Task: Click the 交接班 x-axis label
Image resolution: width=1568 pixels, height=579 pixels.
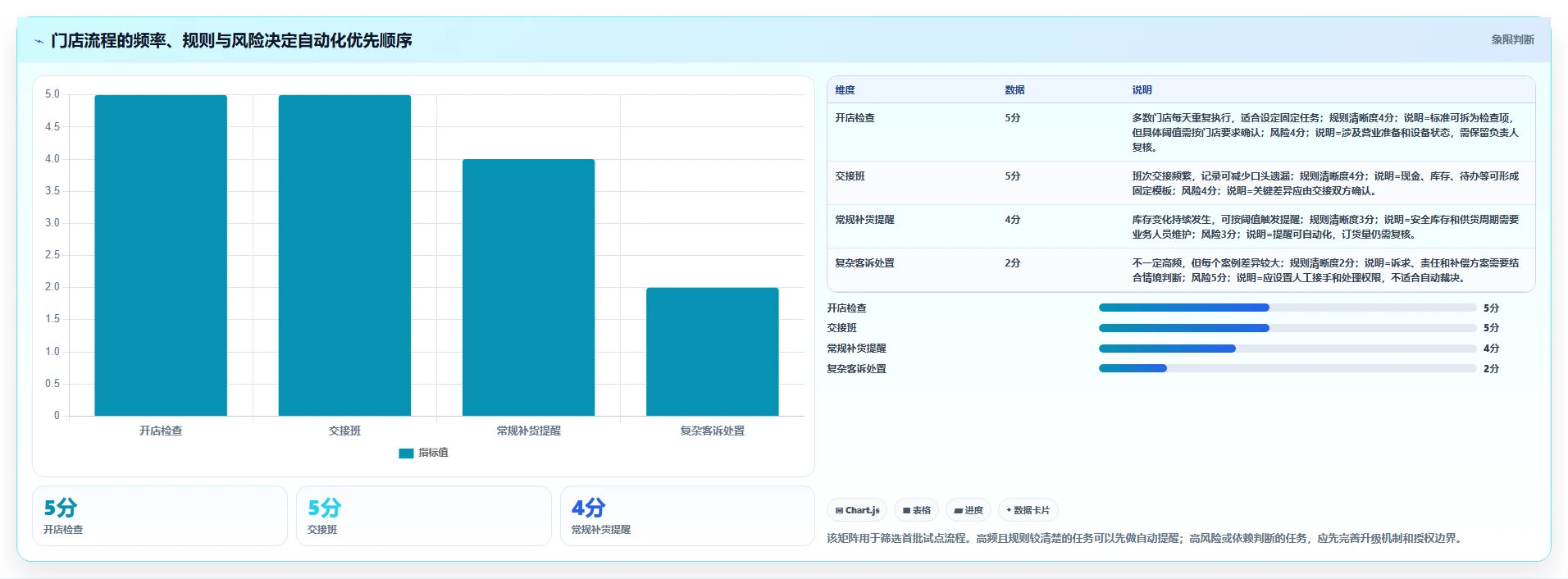Action: coord(344,431)
